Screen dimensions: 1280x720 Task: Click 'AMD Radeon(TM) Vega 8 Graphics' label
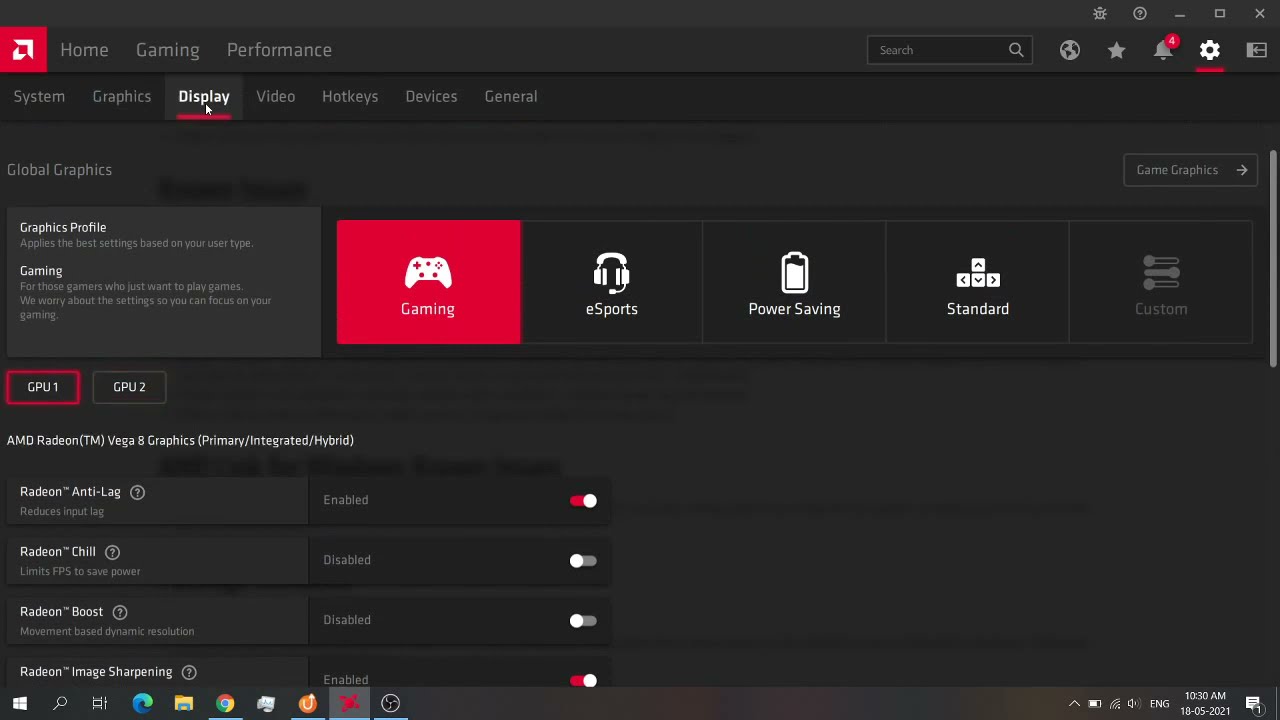coord(180,440)
